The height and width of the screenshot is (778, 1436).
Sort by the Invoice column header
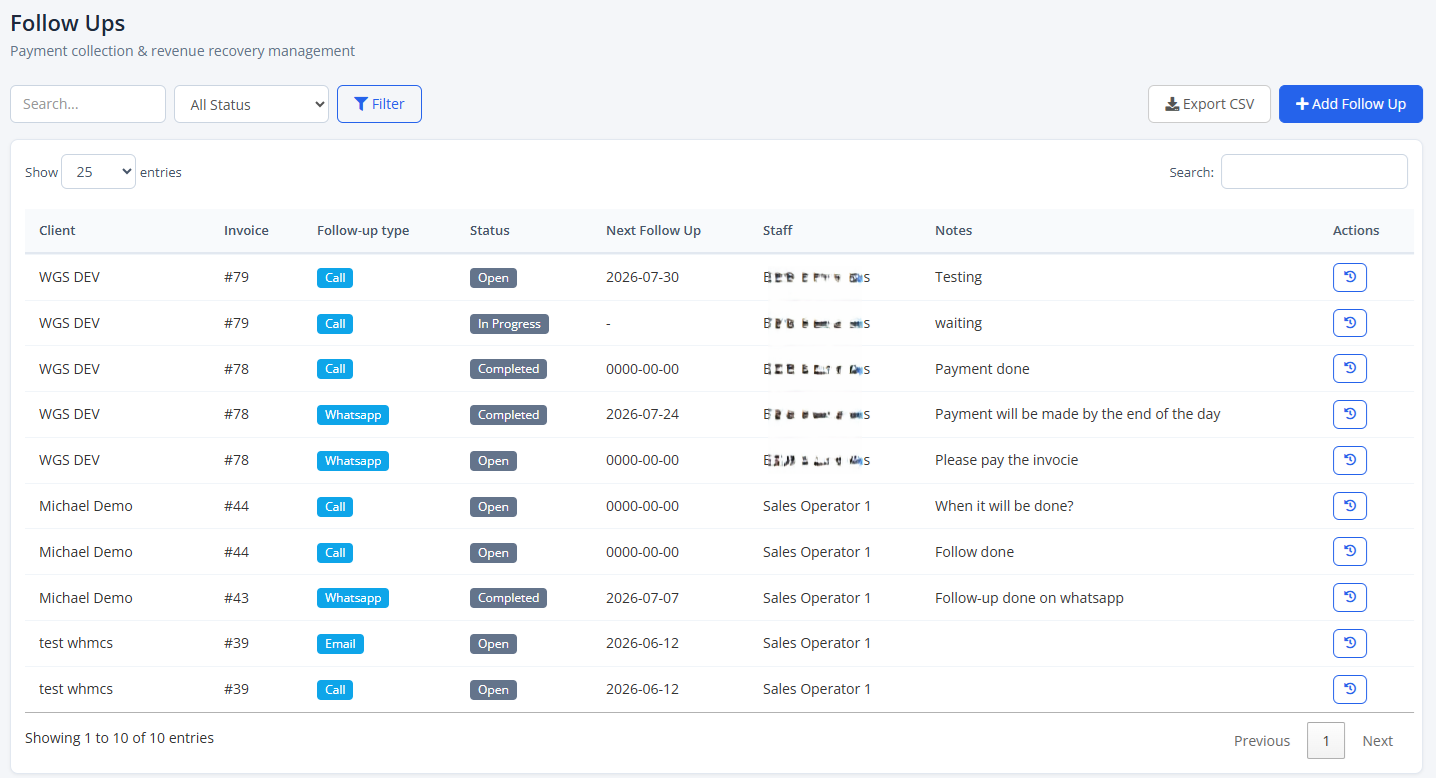[x=246, y=230]
